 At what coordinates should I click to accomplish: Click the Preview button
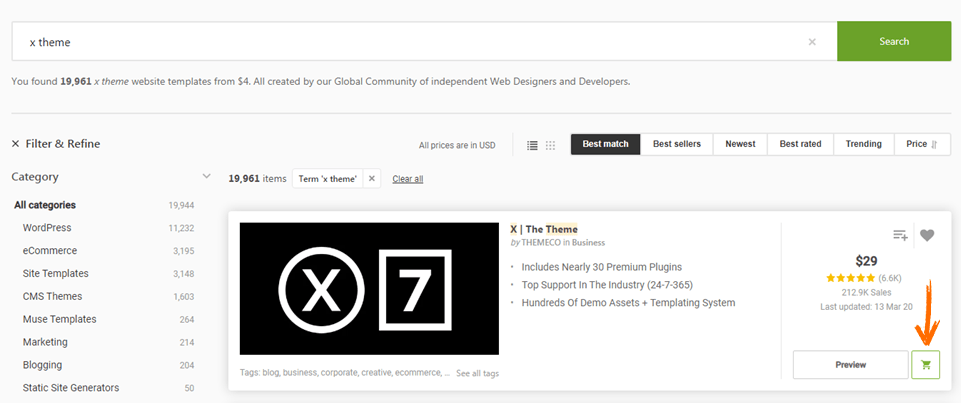click(x=851, y=364)
